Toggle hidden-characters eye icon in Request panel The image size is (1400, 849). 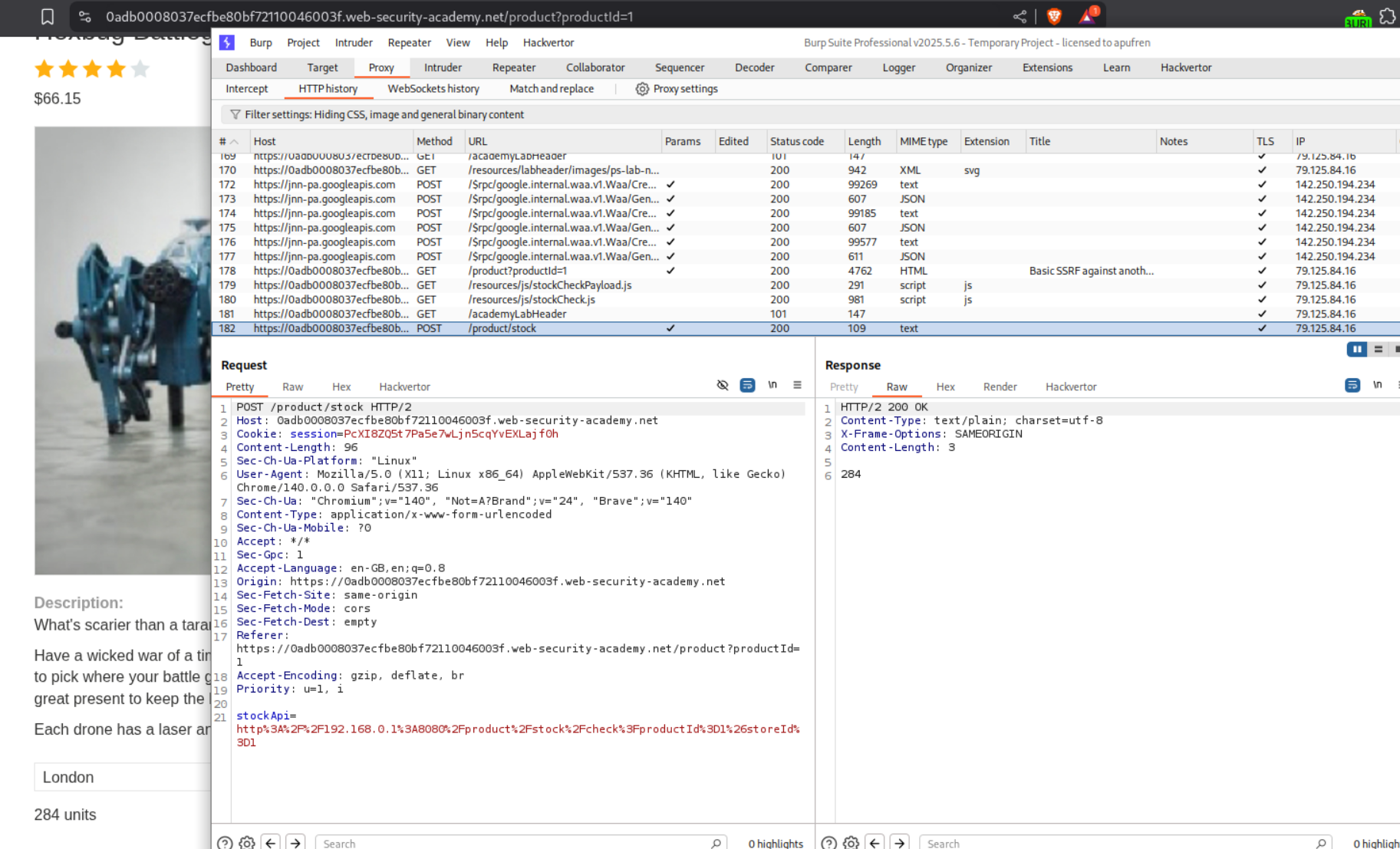[x=722, y=385]
